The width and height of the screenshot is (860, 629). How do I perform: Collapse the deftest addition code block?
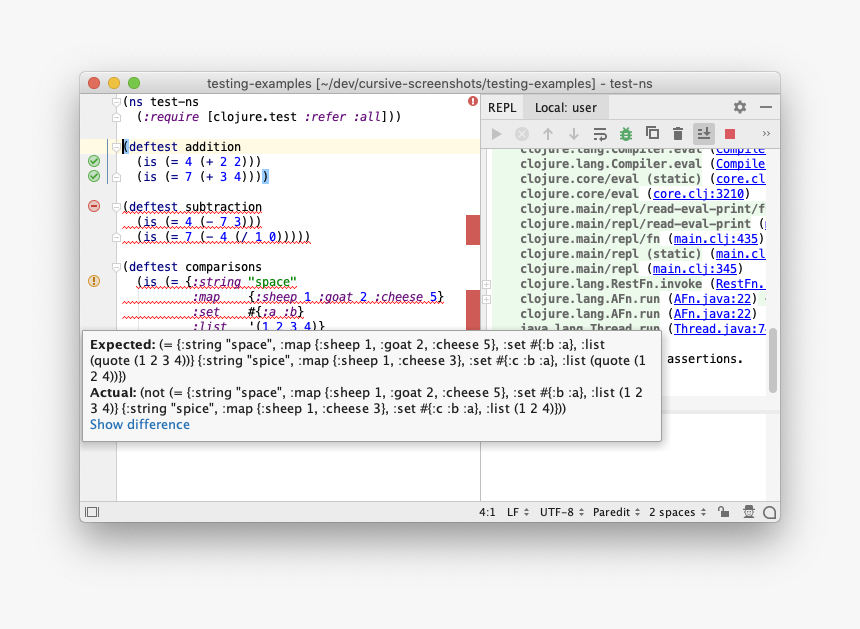(116, 147)
